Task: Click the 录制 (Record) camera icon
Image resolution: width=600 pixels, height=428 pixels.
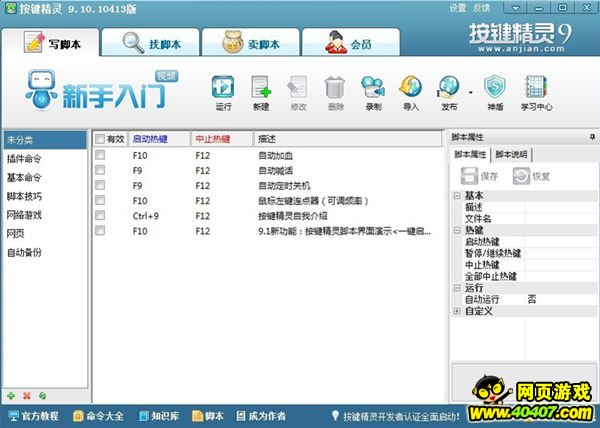Action: [373, 87]
